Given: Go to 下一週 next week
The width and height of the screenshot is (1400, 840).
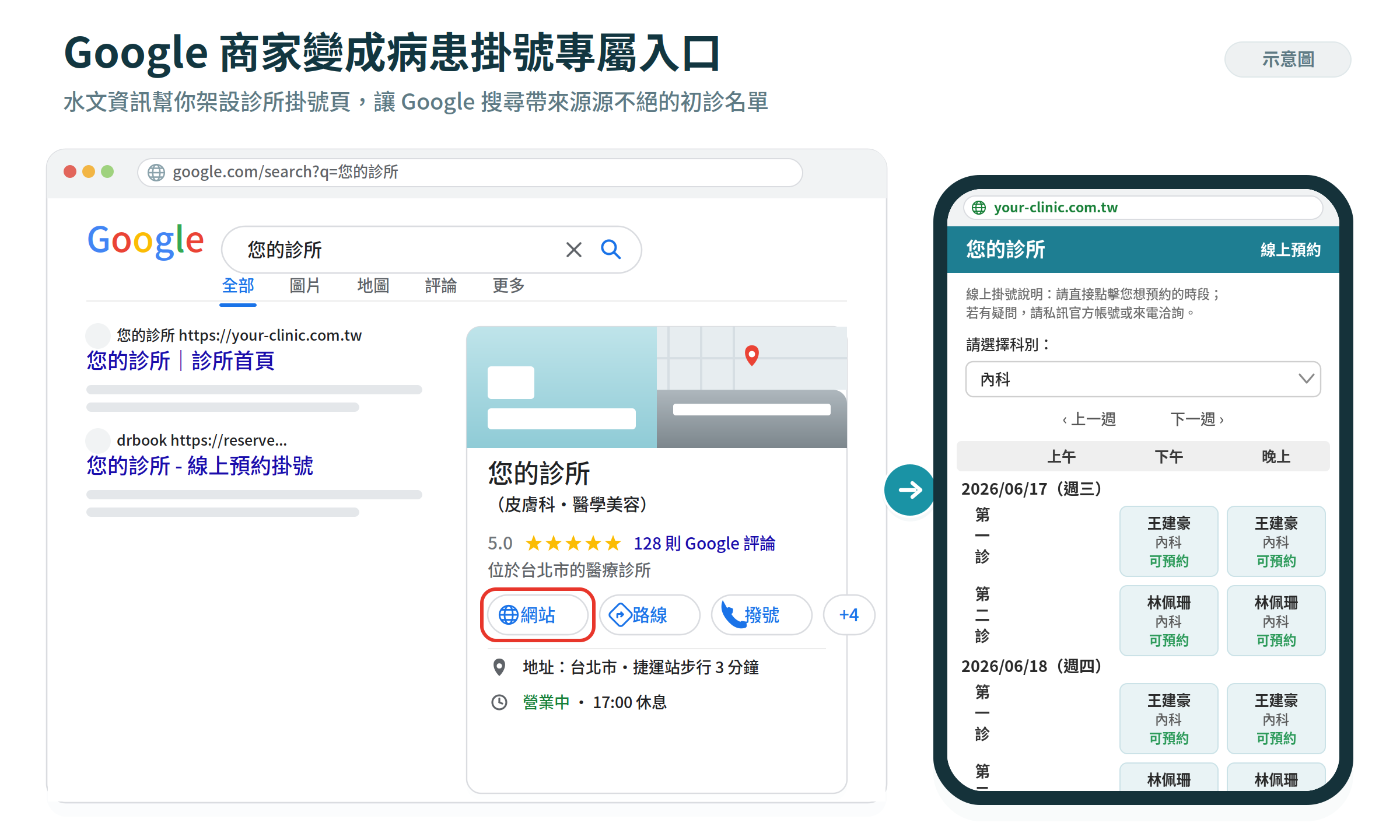Looking at the screenshot, I should 1197,419.
